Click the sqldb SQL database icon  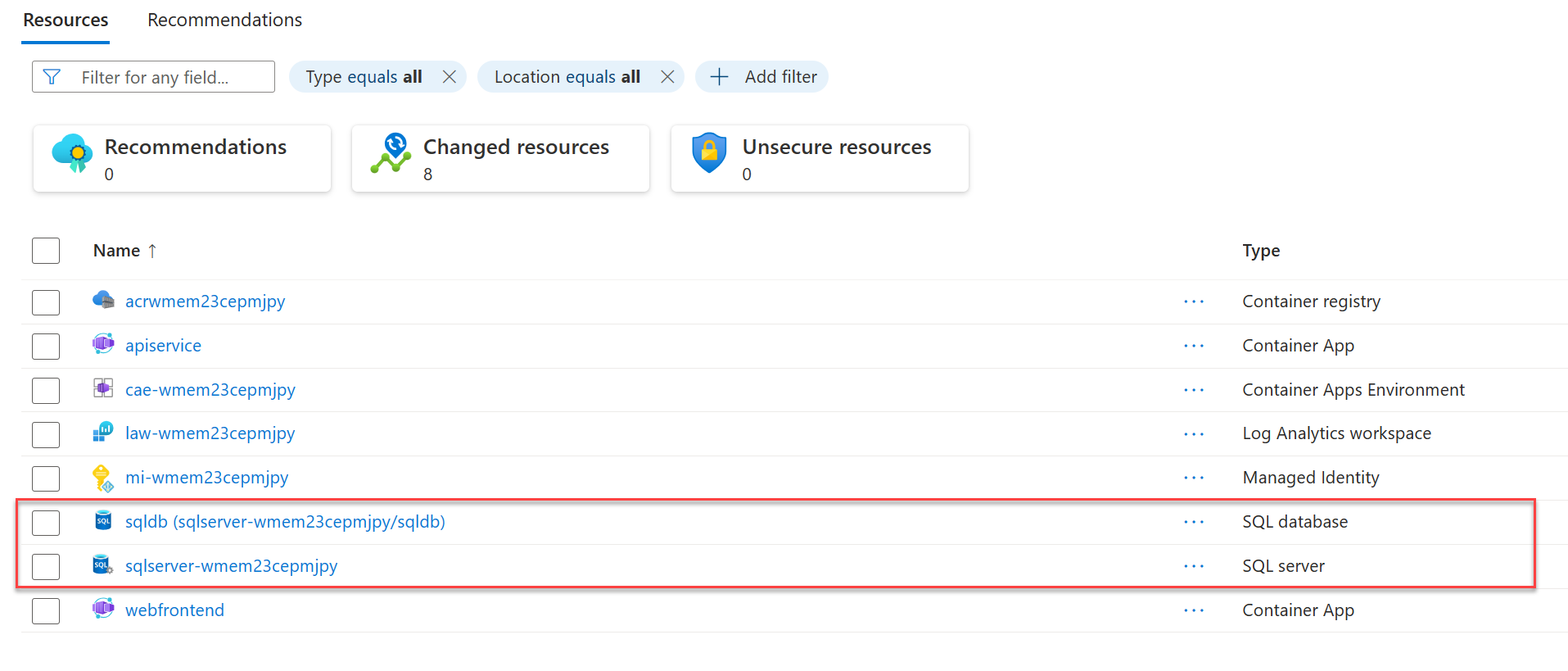point(103,520)
